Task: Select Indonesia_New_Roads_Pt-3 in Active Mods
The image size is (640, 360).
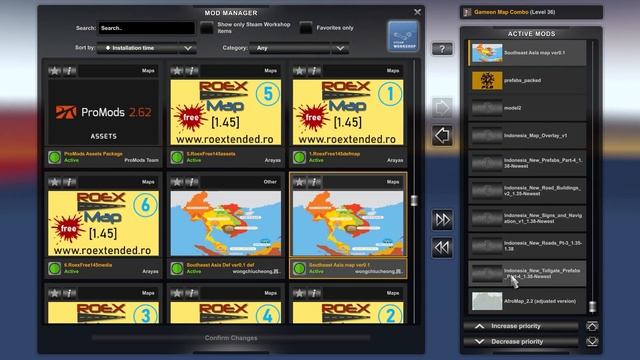Action: (x=527, y=246)
